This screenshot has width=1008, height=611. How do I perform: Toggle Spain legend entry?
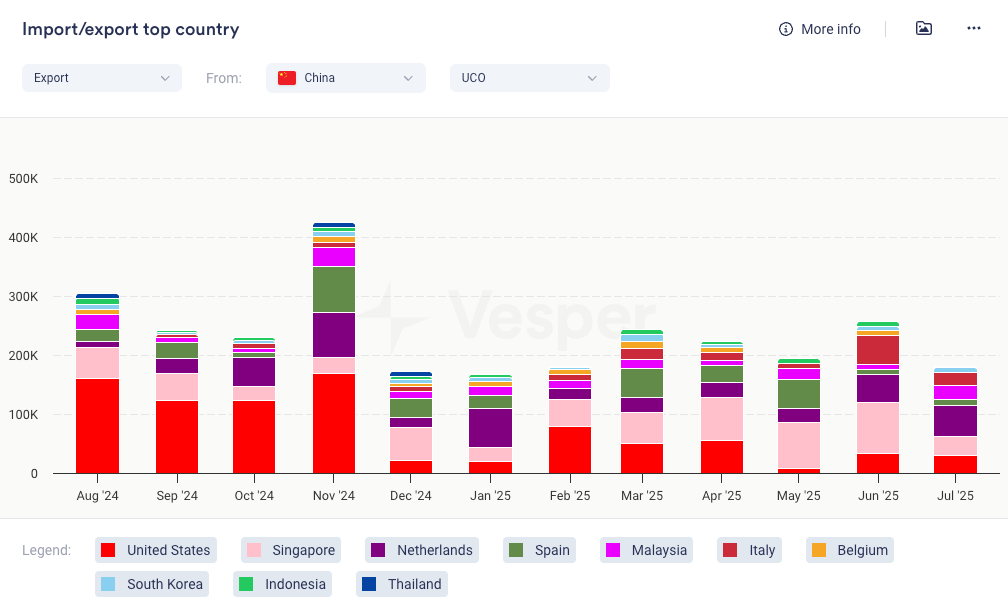click(540, 550)
